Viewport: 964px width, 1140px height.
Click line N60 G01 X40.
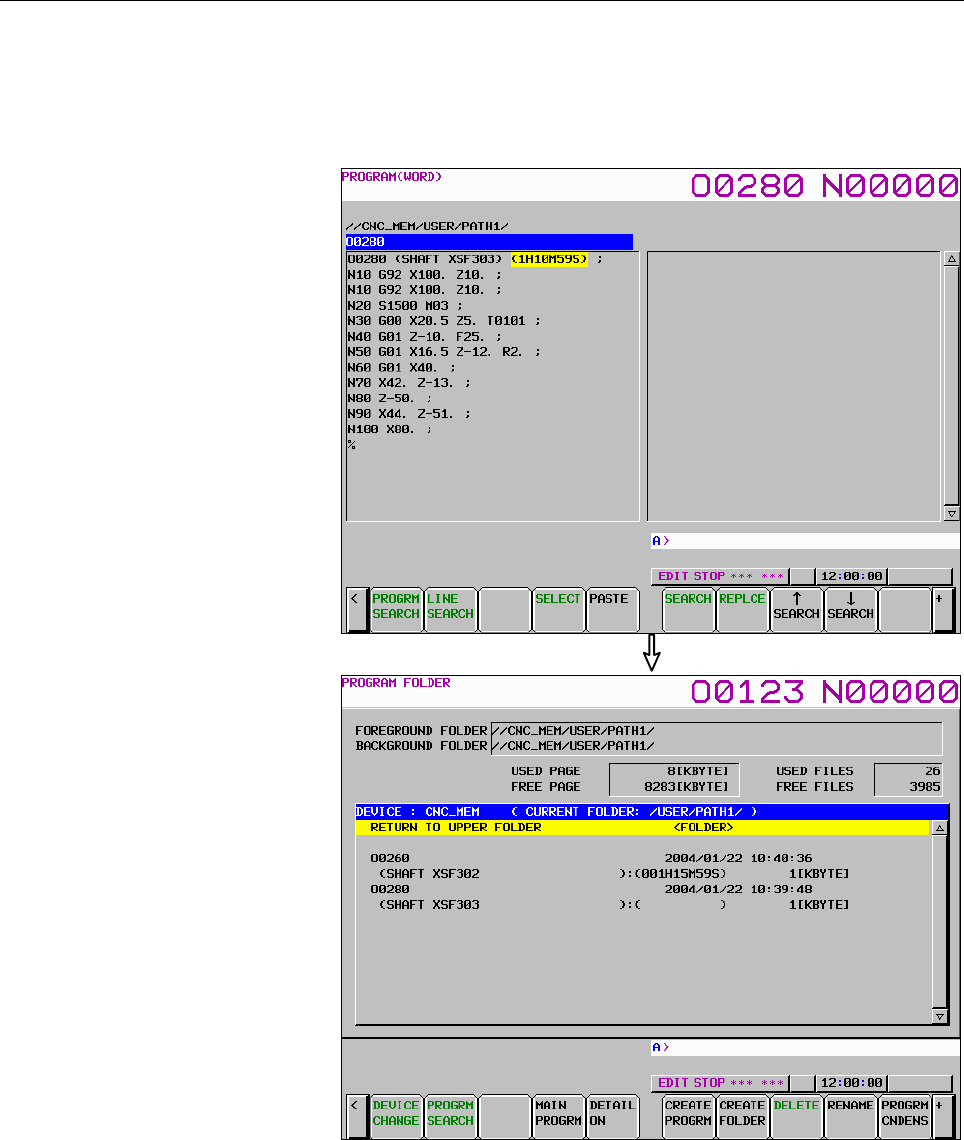tap(401, 368)
